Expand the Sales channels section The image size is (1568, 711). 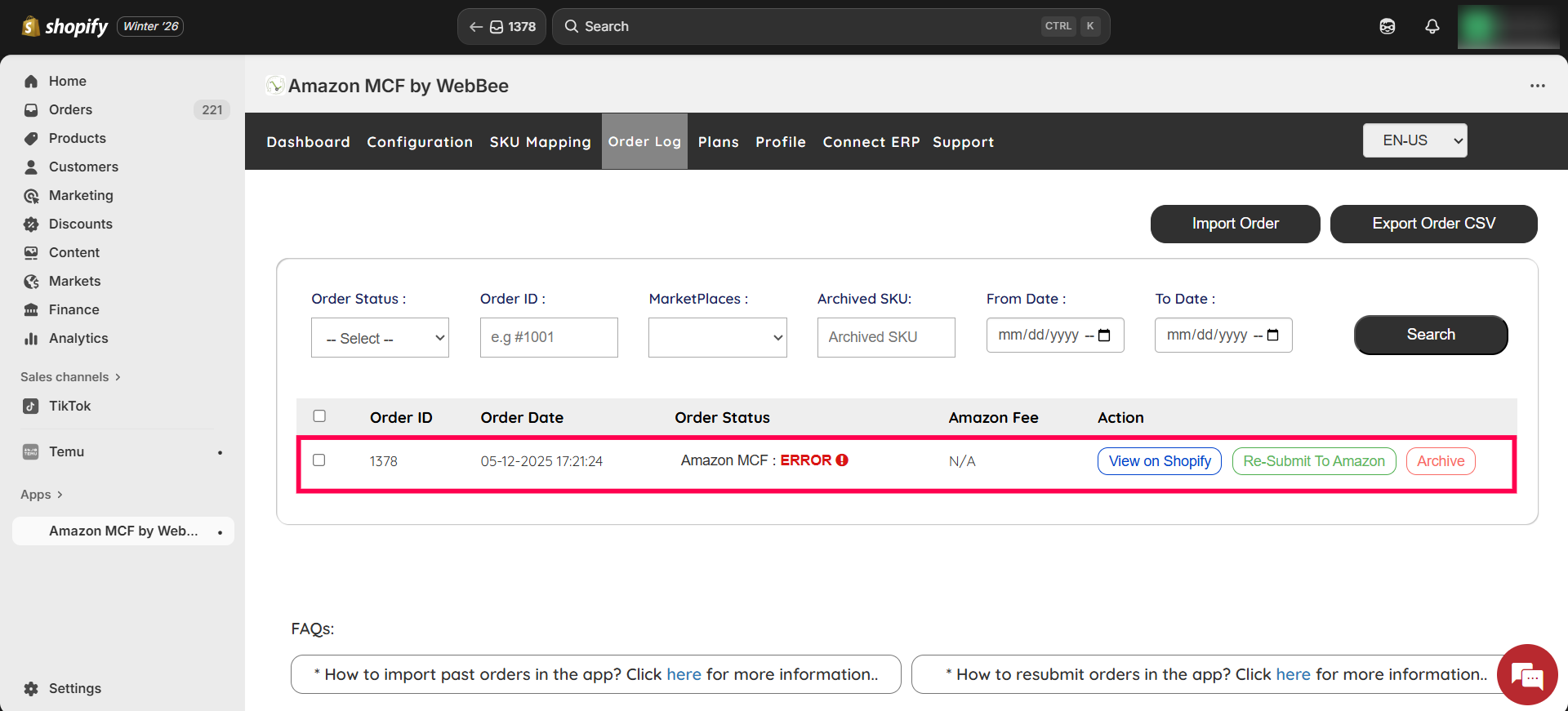70,377
